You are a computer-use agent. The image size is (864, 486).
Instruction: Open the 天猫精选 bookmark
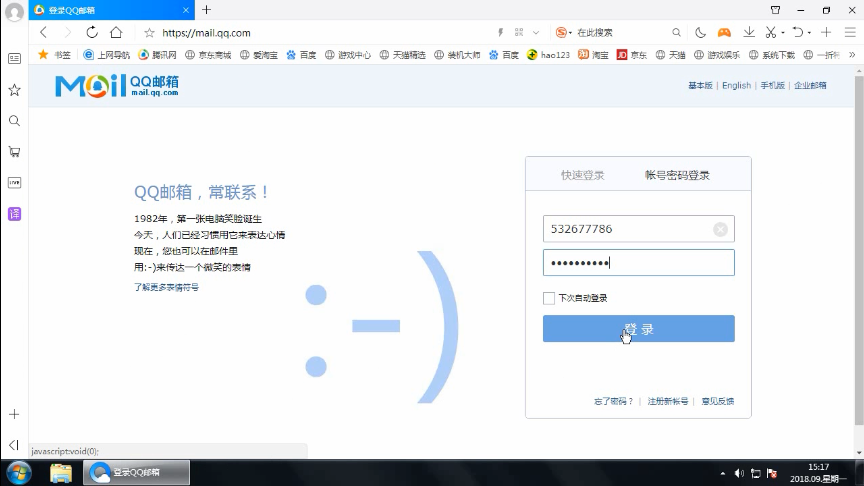coord(402,55)
